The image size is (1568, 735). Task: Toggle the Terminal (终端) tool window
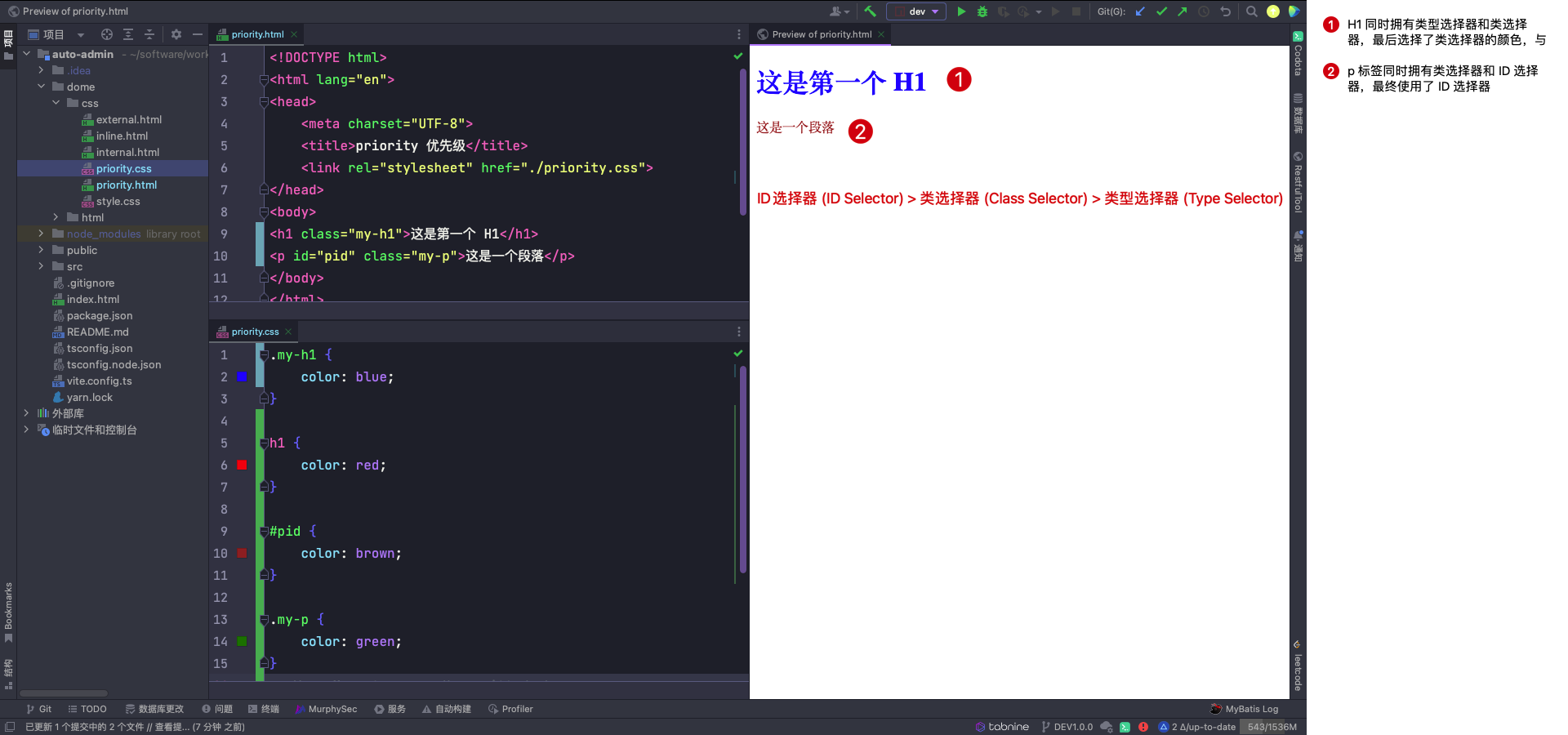pyautogui.click(x=264, y=709)
